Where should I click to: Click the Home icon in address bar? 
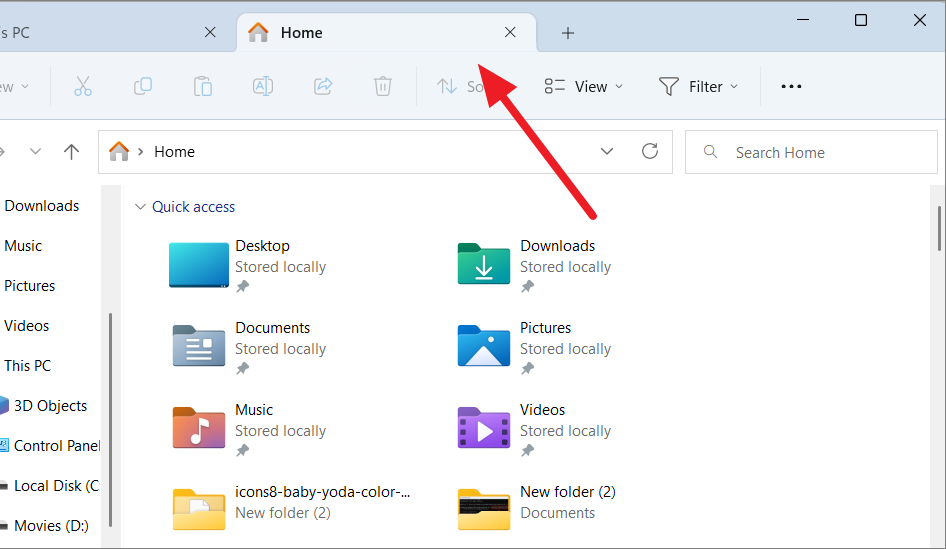point(119,151)
